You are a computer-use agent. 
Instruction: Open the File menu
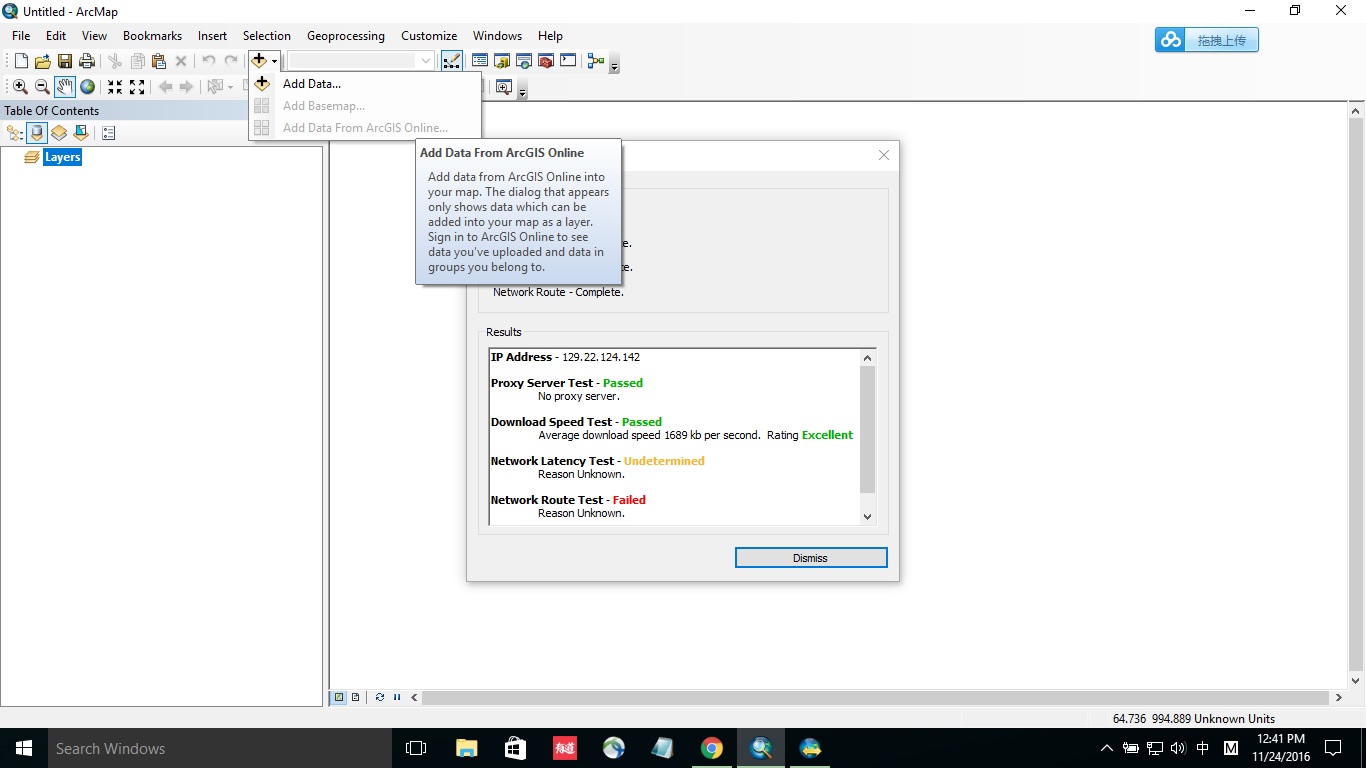point(21,36)
